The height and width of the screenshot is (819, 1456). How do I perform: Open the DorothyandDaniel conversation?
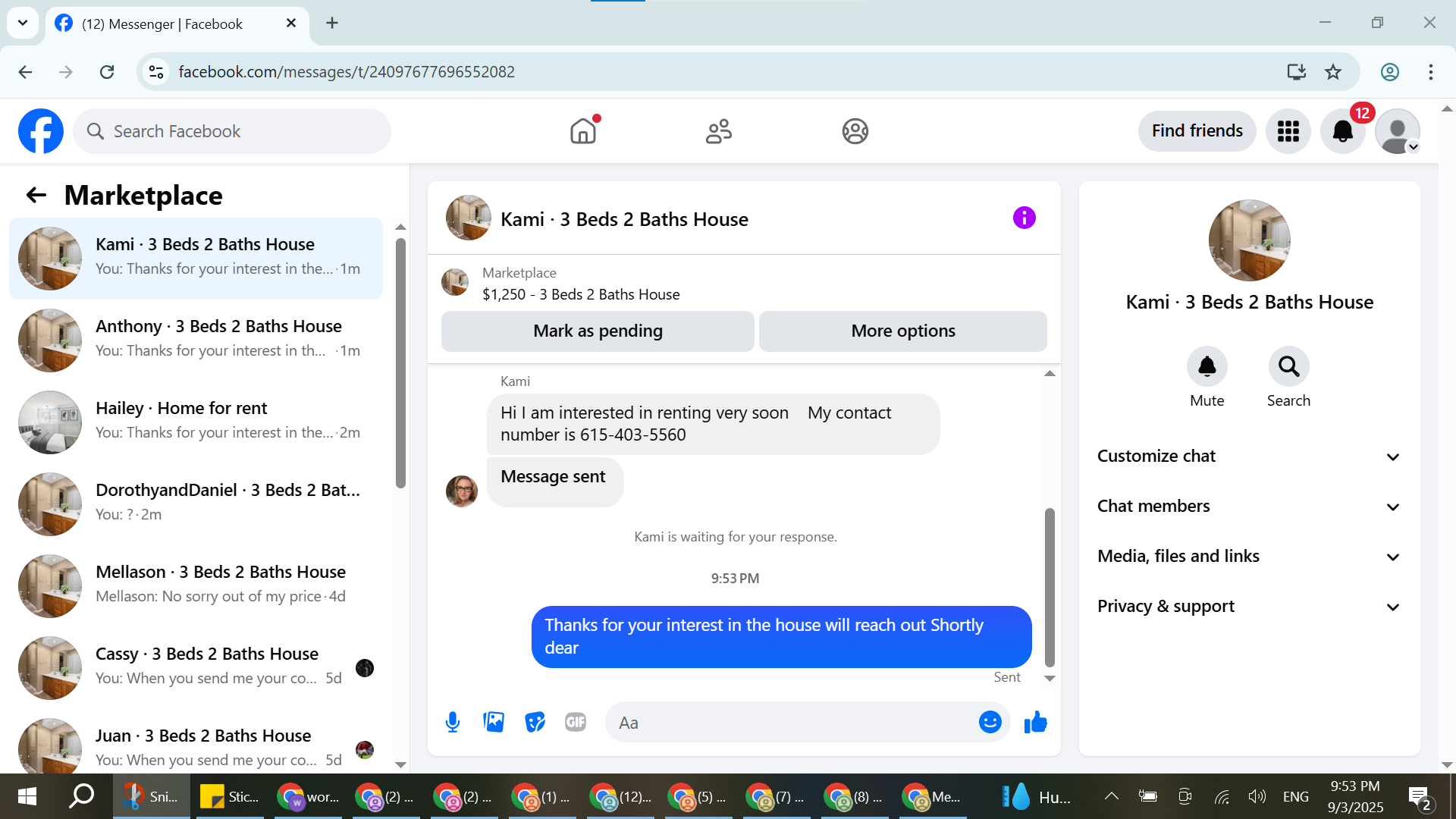click(196, 504)
